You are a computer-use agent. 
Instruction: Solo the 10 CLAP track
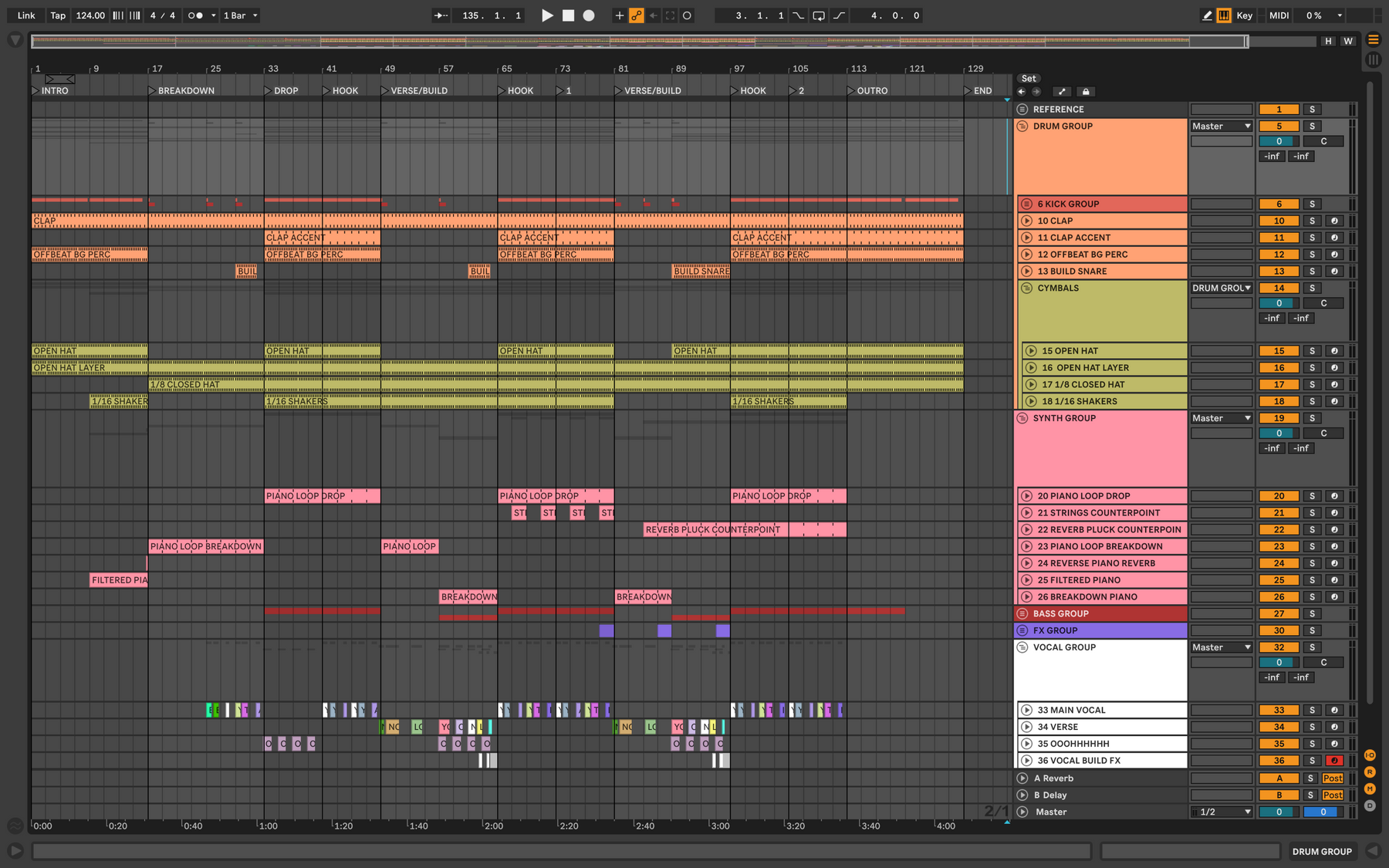point(1312,221)
